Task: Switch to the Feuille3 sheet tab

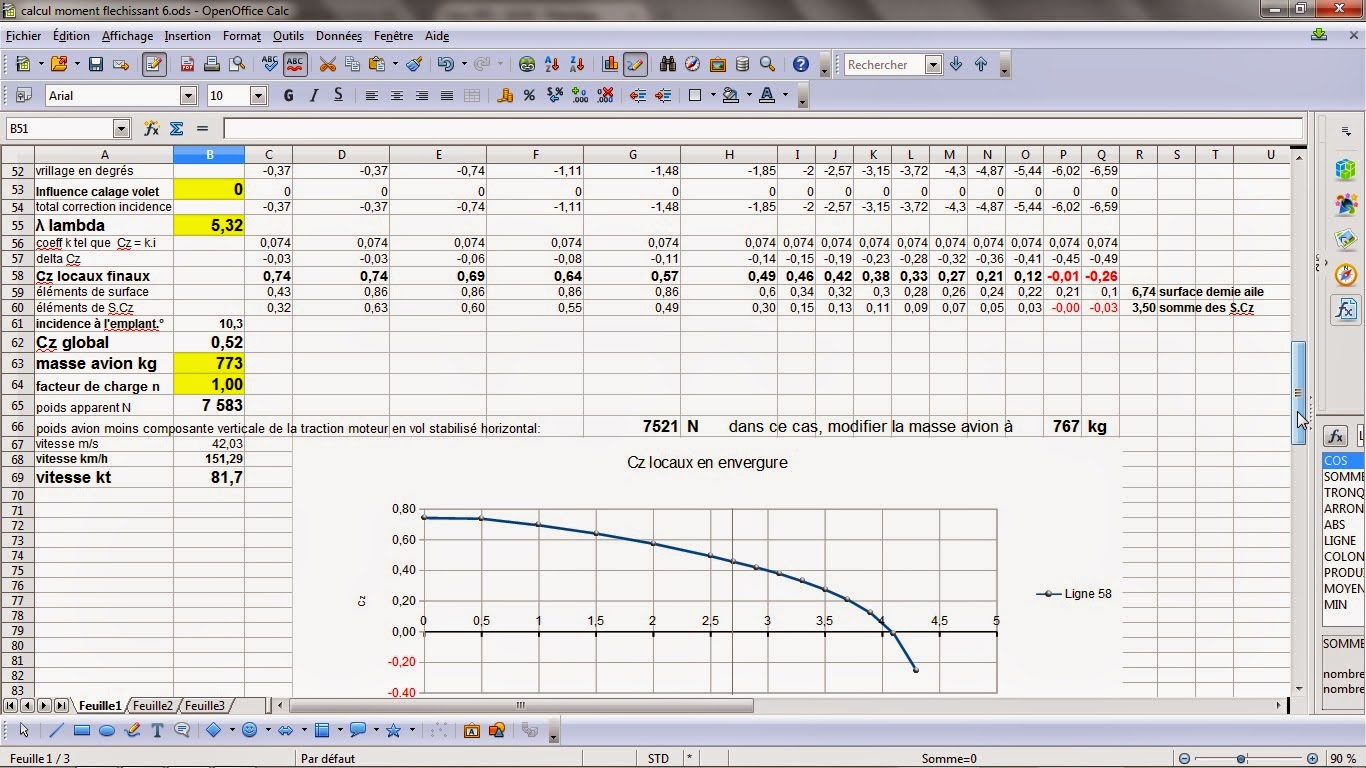Action: [x=205, y=705]
